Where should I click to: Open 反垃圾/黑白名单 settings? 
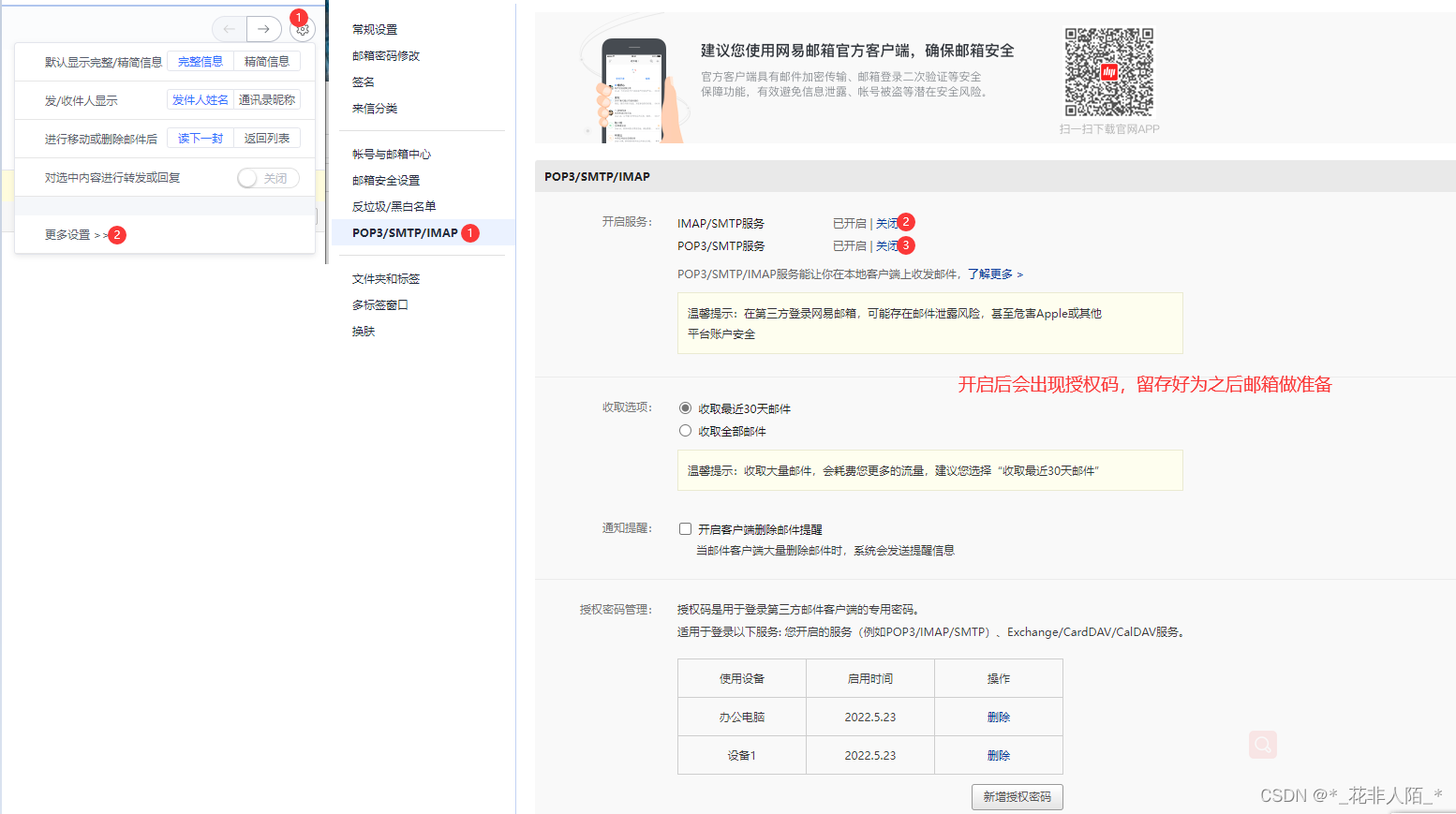coord(394,207)
